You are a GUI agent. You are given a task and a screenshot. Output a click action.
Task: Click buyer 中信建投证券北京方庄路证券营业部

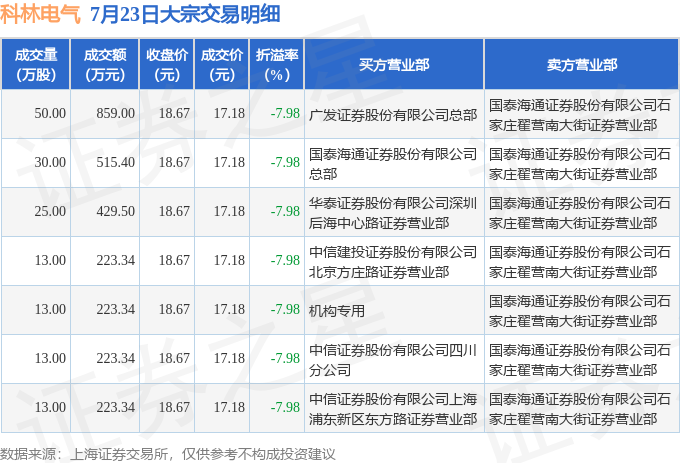pos(393,261)
